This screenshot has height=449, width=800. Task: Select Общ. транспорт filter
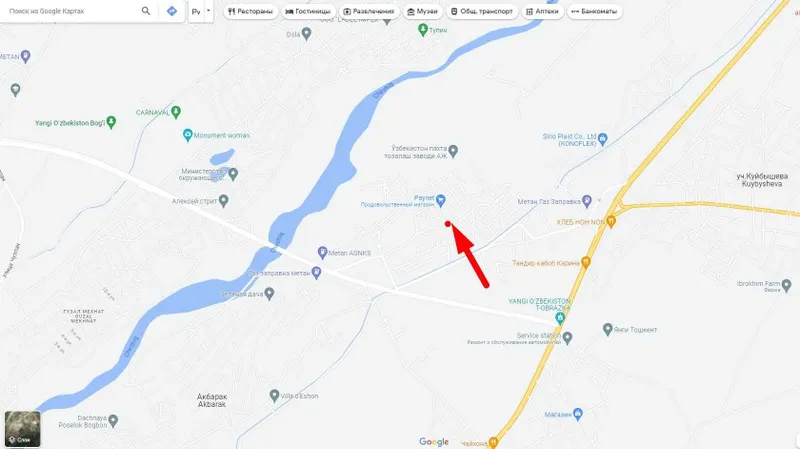coord(482,11)
